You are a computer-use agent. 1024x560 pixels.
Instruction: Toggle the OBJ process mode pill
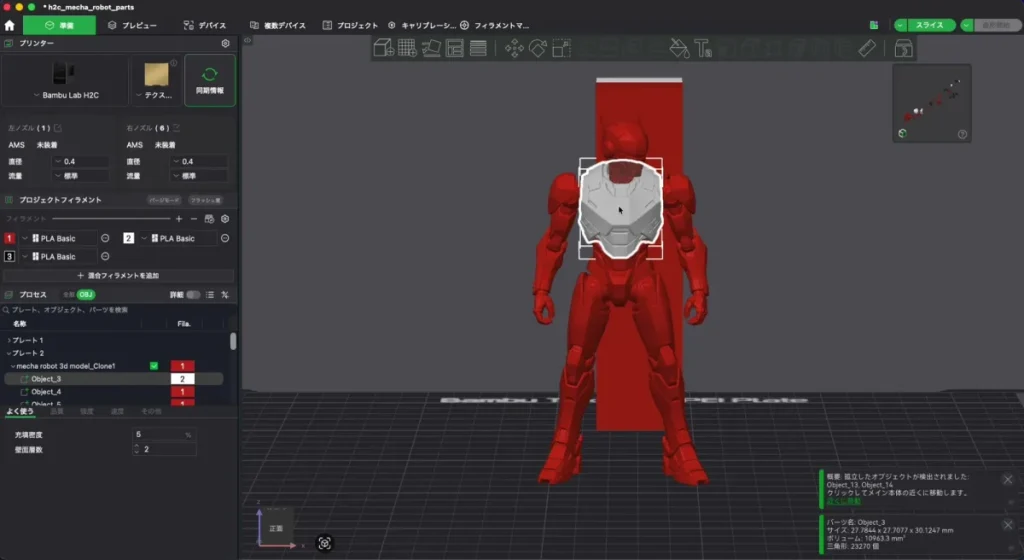86,295
